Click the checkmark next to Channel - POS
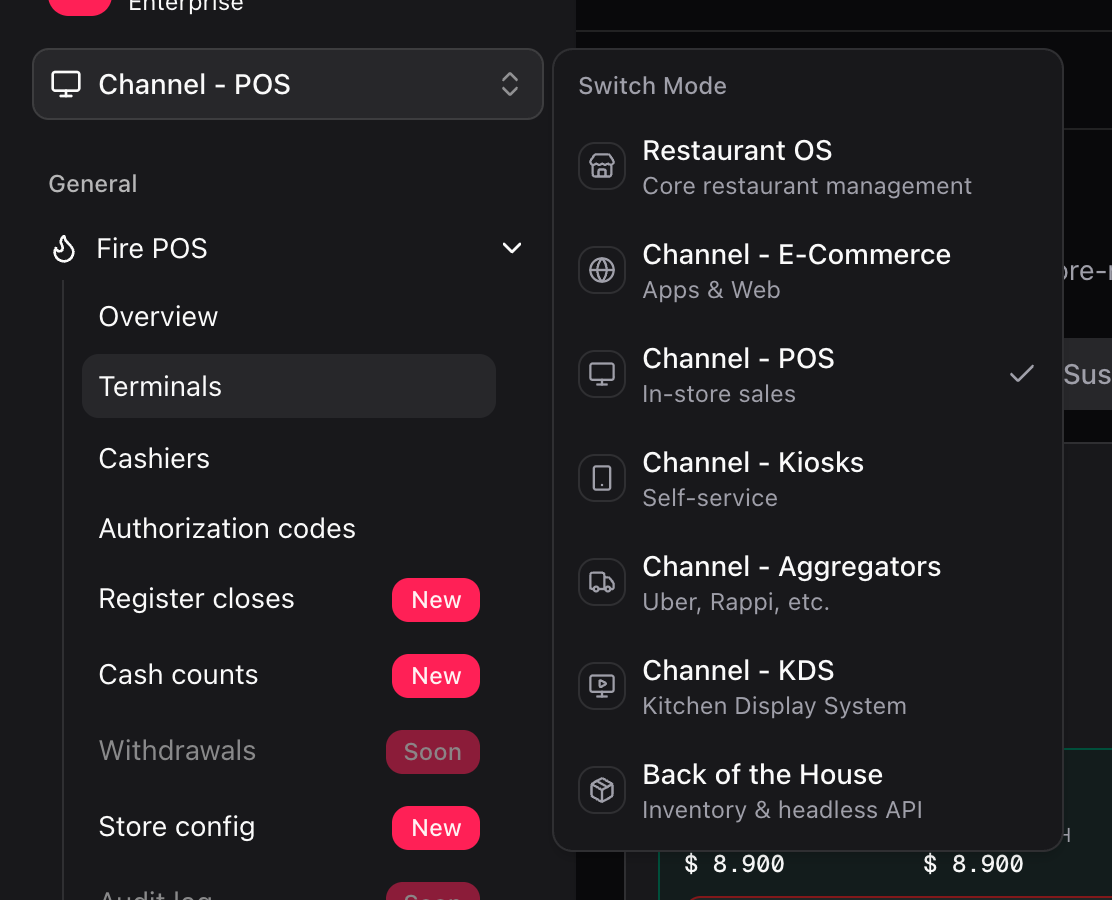1112x900 pixels. click(x=1022, y=374)
